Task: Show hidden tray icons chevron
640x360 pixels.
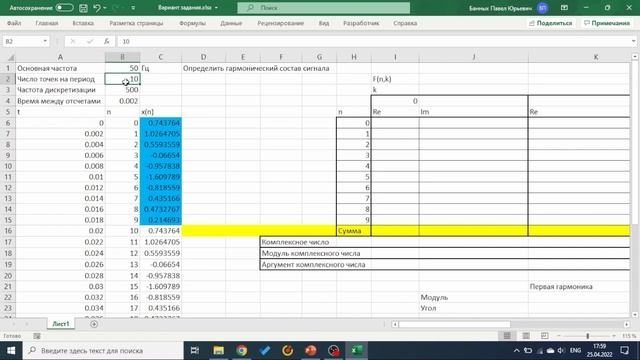Action: (x=516, y=351)
